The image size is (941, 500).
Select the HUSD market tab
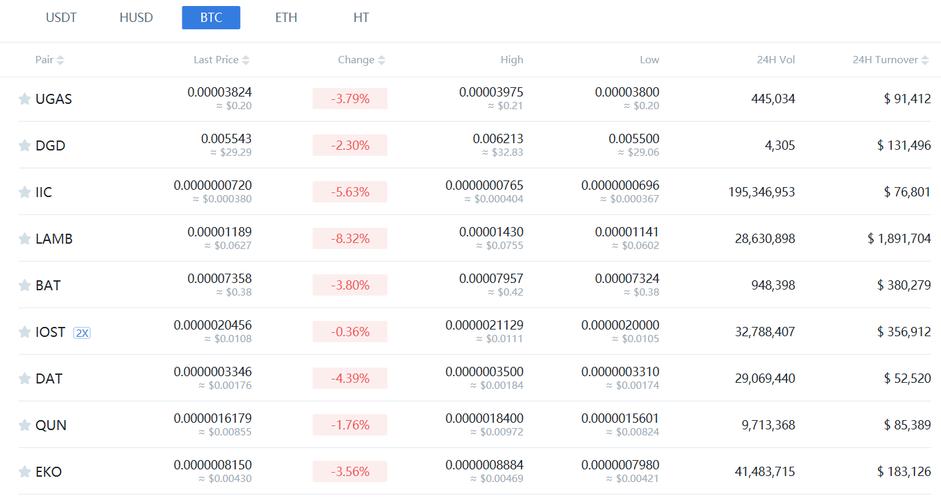click(x=136, y=18)
